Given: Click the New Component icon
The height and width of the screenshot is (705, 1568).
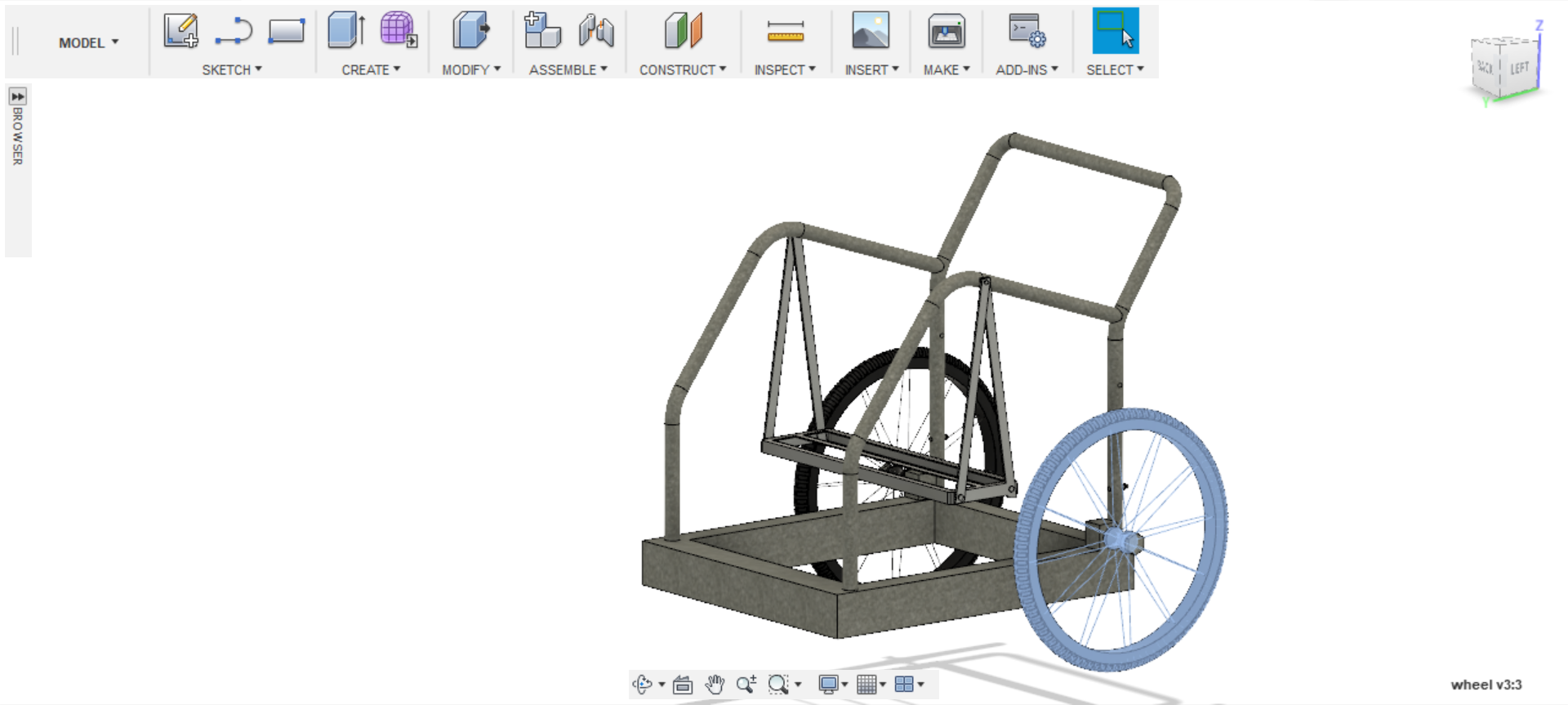Looking at the screenshot, I should click(x=542, y=30).
